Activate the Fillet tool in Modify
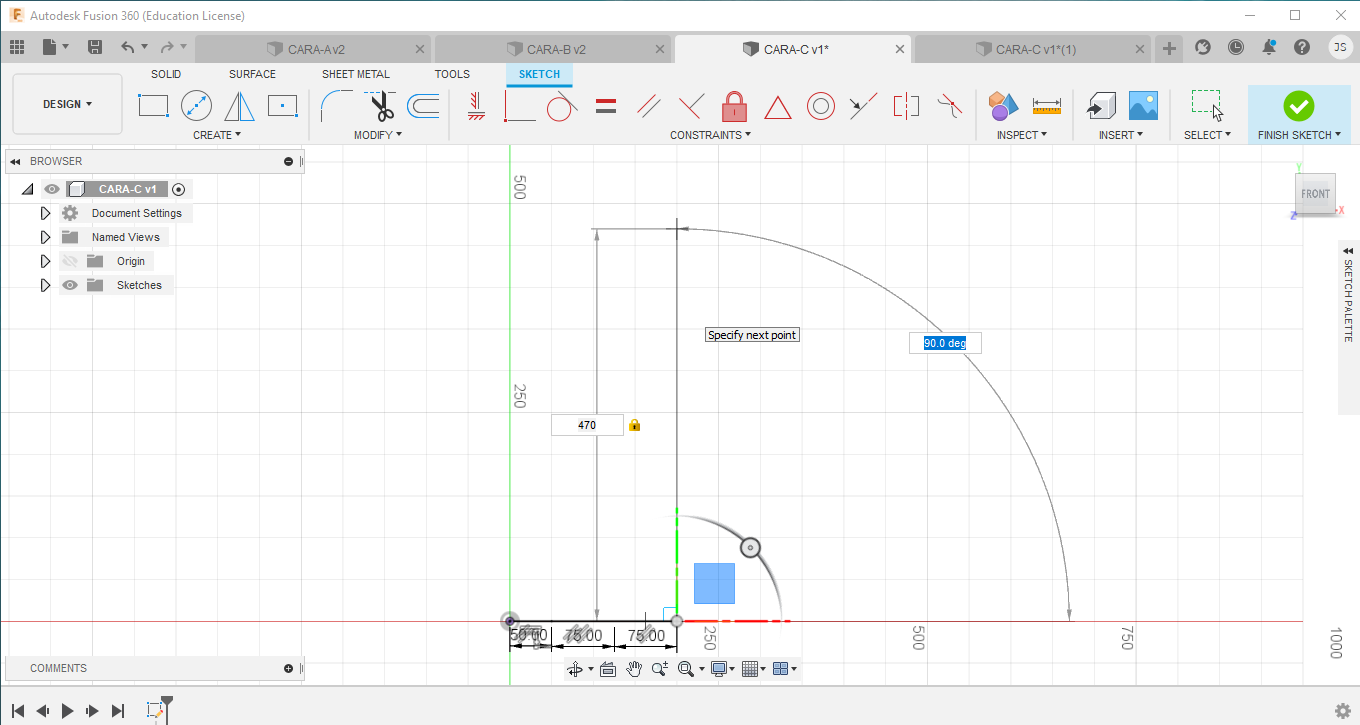1360x725 pixels. [336, 105]
